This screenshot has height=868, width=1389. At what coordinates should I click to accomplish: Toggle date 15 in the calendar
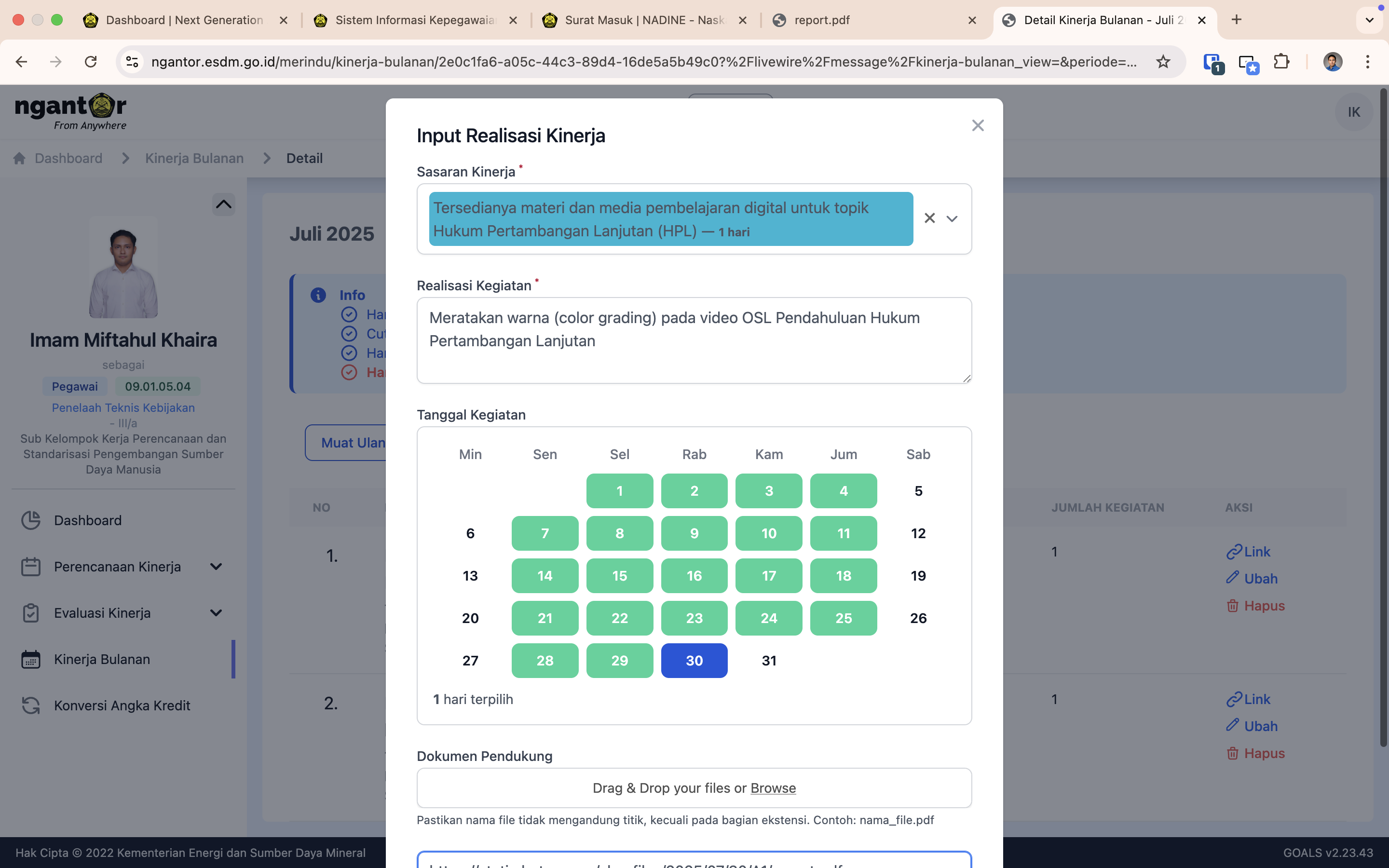pyautogui.click(x=619, y=576)
